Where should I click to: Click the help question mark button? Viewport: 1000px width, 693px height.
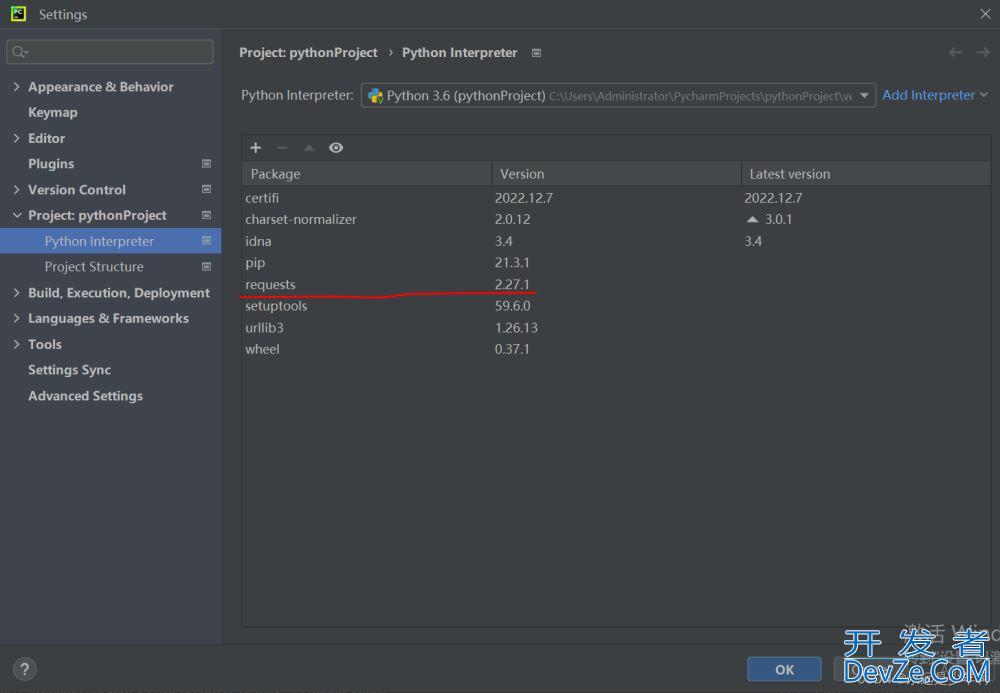coord(24,669)
